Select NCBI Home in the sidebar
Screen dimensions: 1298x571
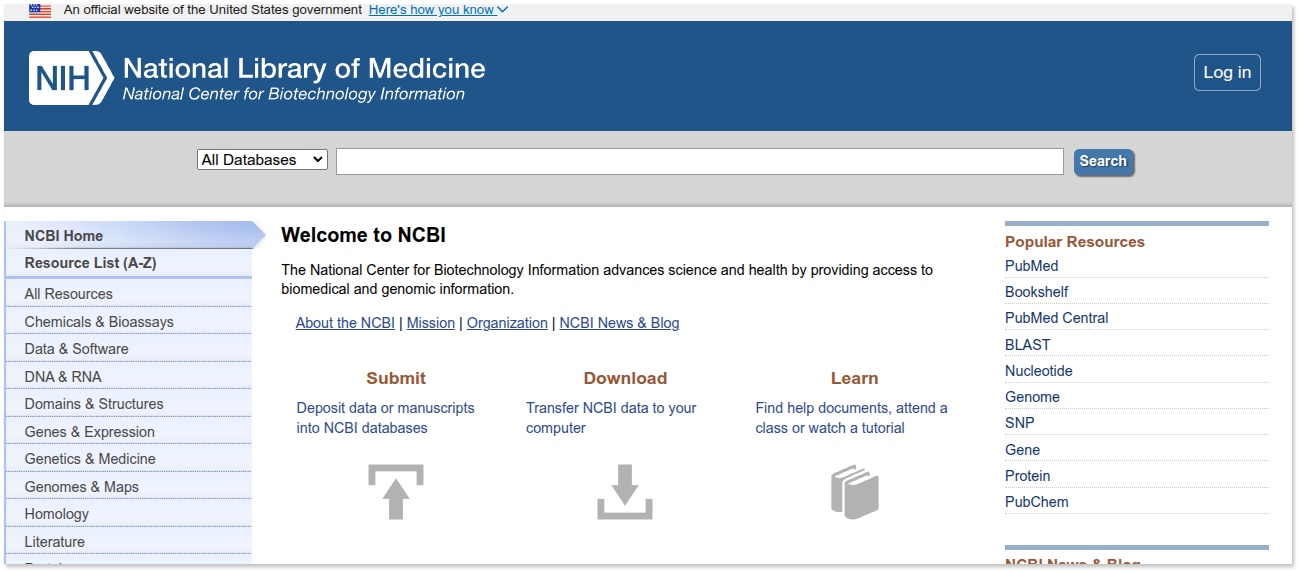pos(64,236)
